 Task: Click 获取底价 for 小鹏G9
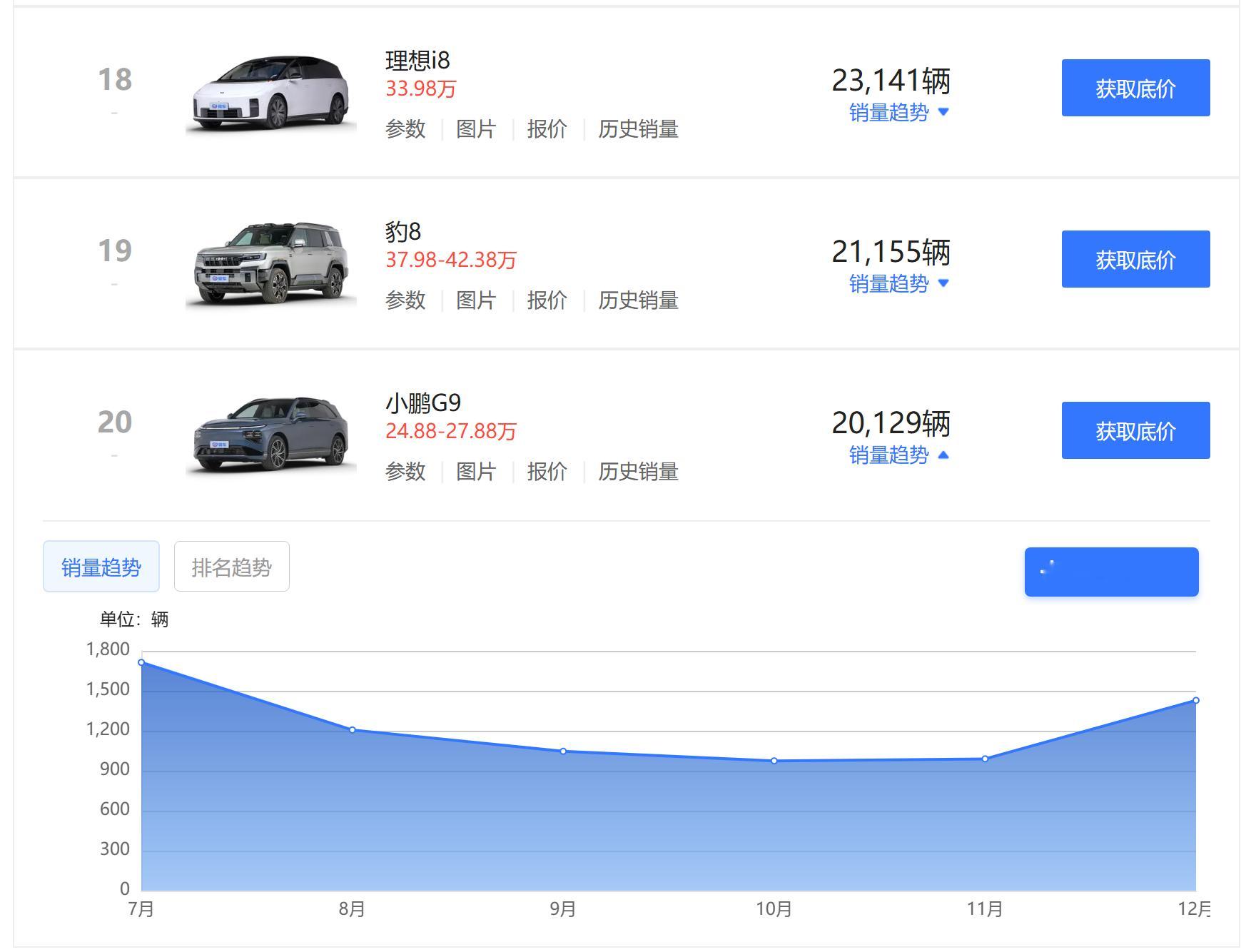(1135, 430)
